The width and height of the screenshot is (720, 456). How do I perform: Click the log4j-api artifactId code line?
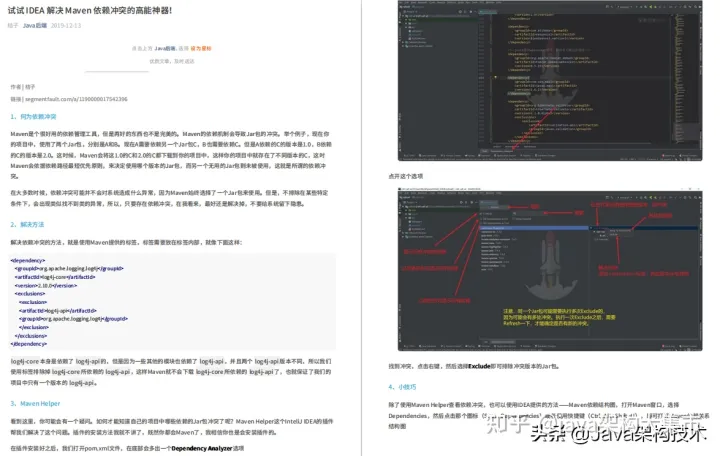point(58,310)
